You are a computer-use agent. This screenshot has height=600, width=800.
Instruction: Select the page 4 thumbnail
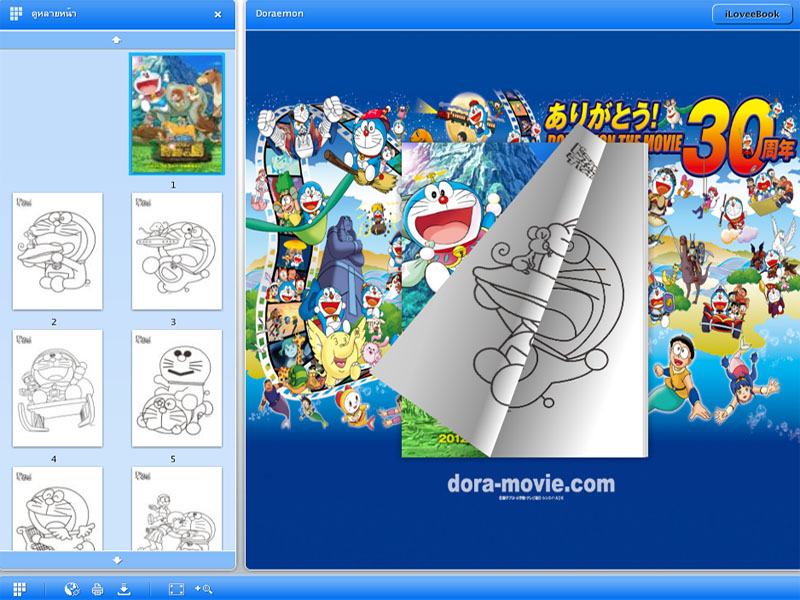tap(58, 388)
